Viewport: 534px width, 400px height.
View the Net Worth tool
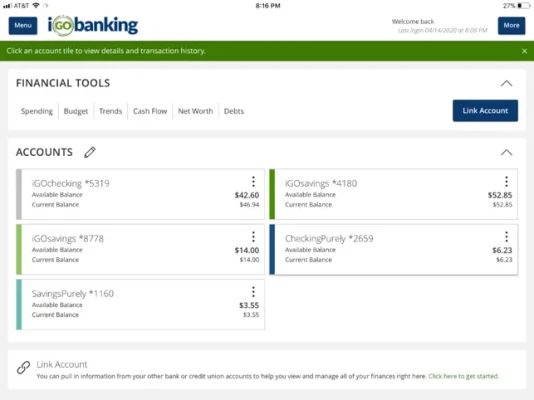[195, 111]
